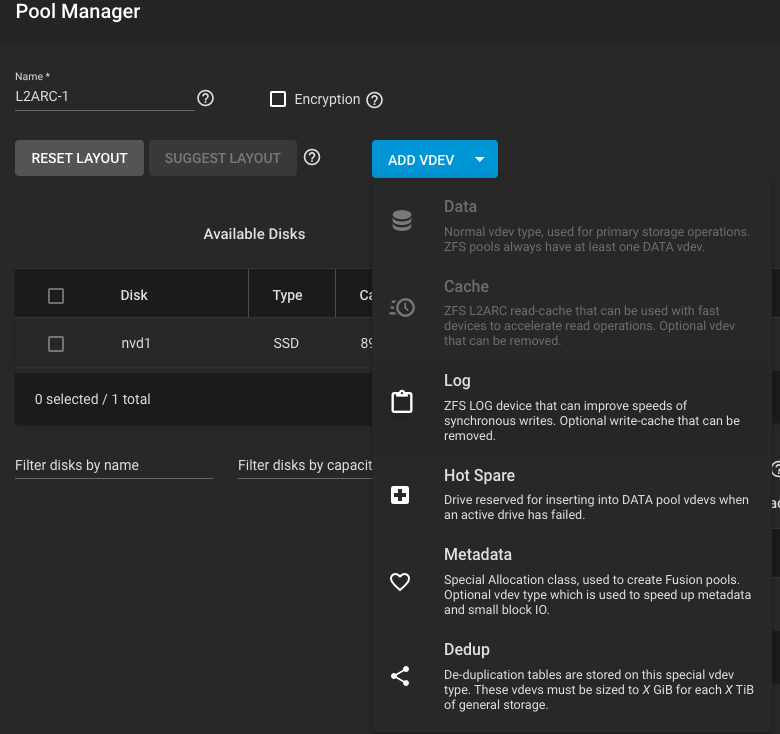Click the Dedup share icon
Viewport: 780px width, 734px height.
pos(400,676)
